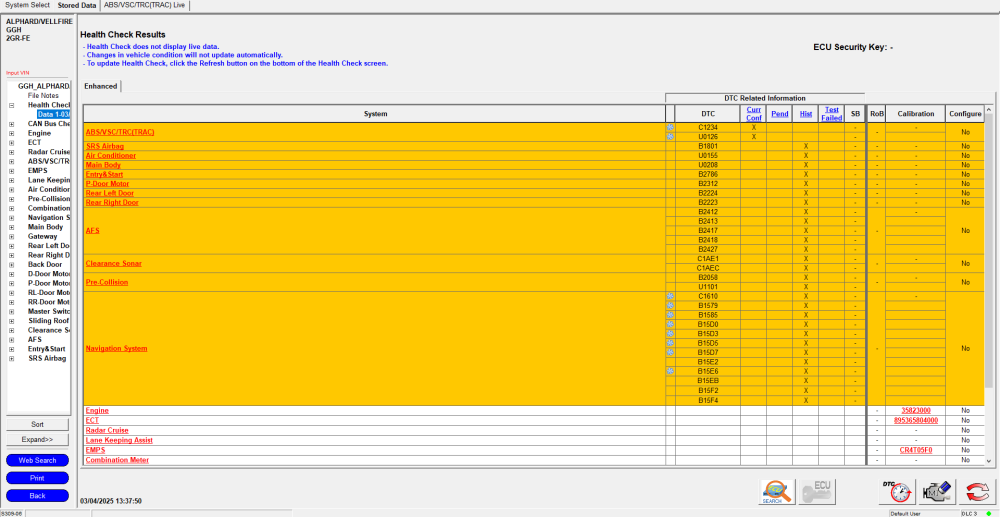The width and height of the screenshot is (1000, 517).
Task: Click the Curr Conf column header link
Action: (754, 113)
